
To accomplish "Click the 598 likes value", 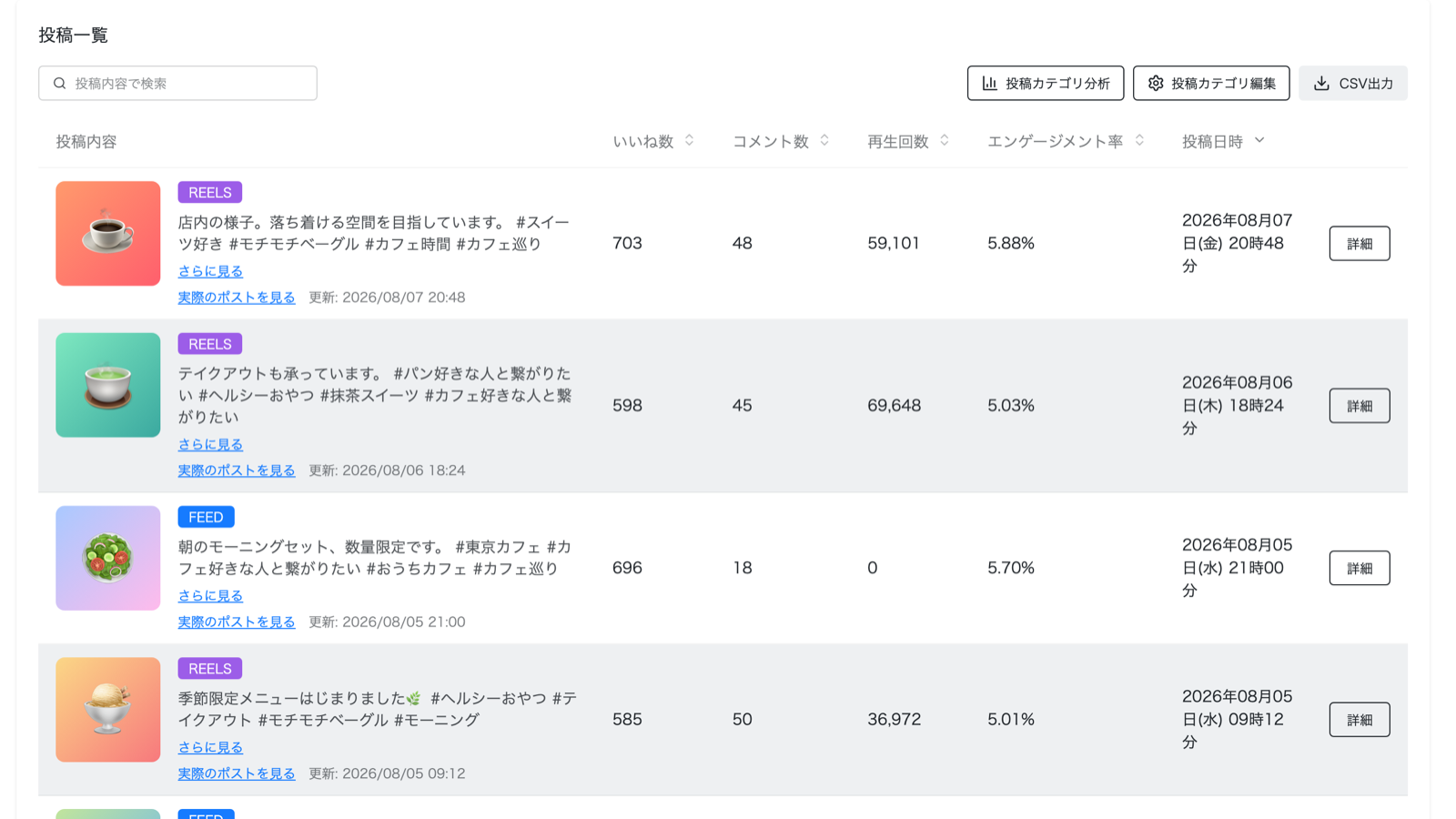I will point(627,406).
